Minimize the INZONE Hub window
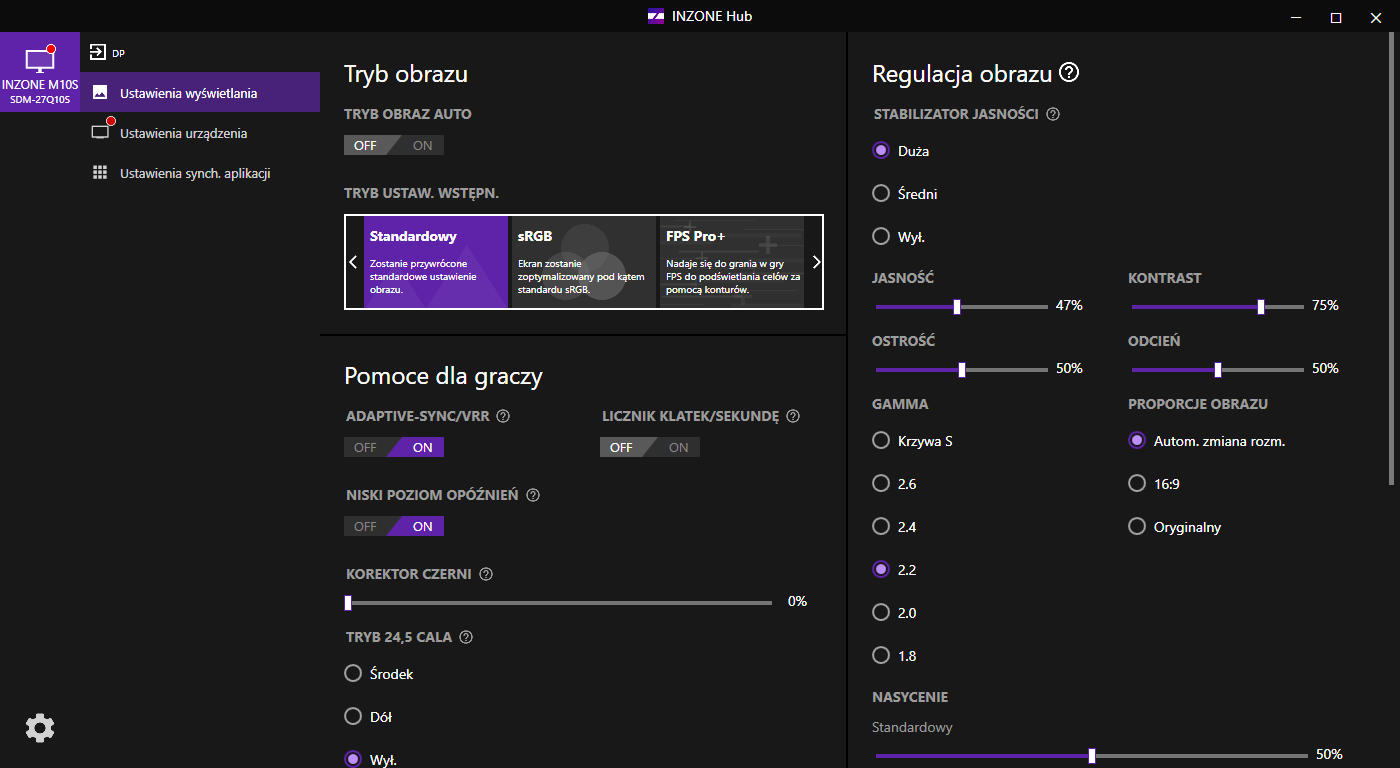Screen dimensions: 1400x768 (x=1295, y=17)
